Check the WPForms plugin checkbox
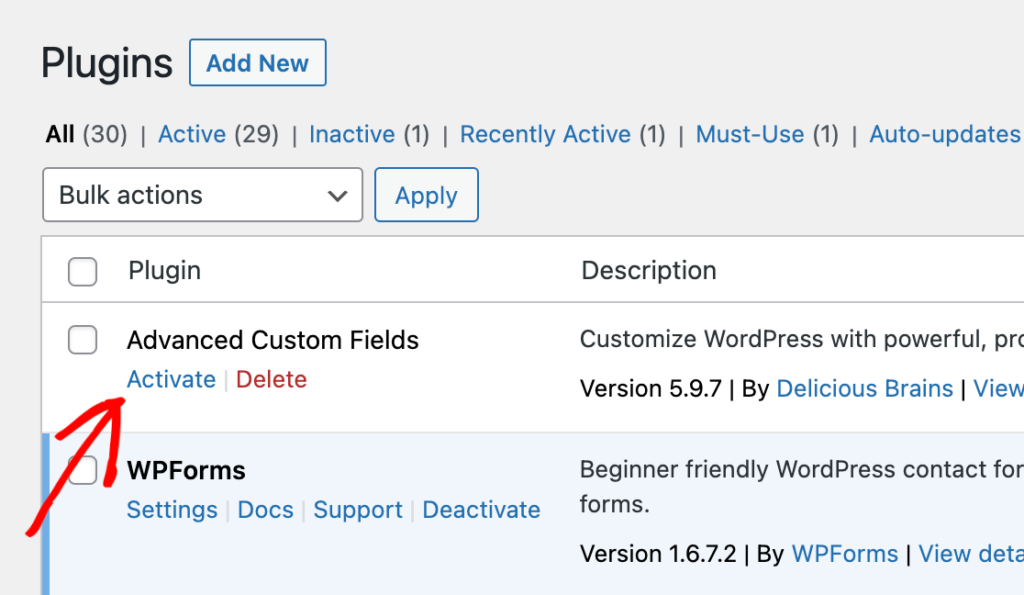The height and width of the screenshot is (595, 1024). (82, 470)
